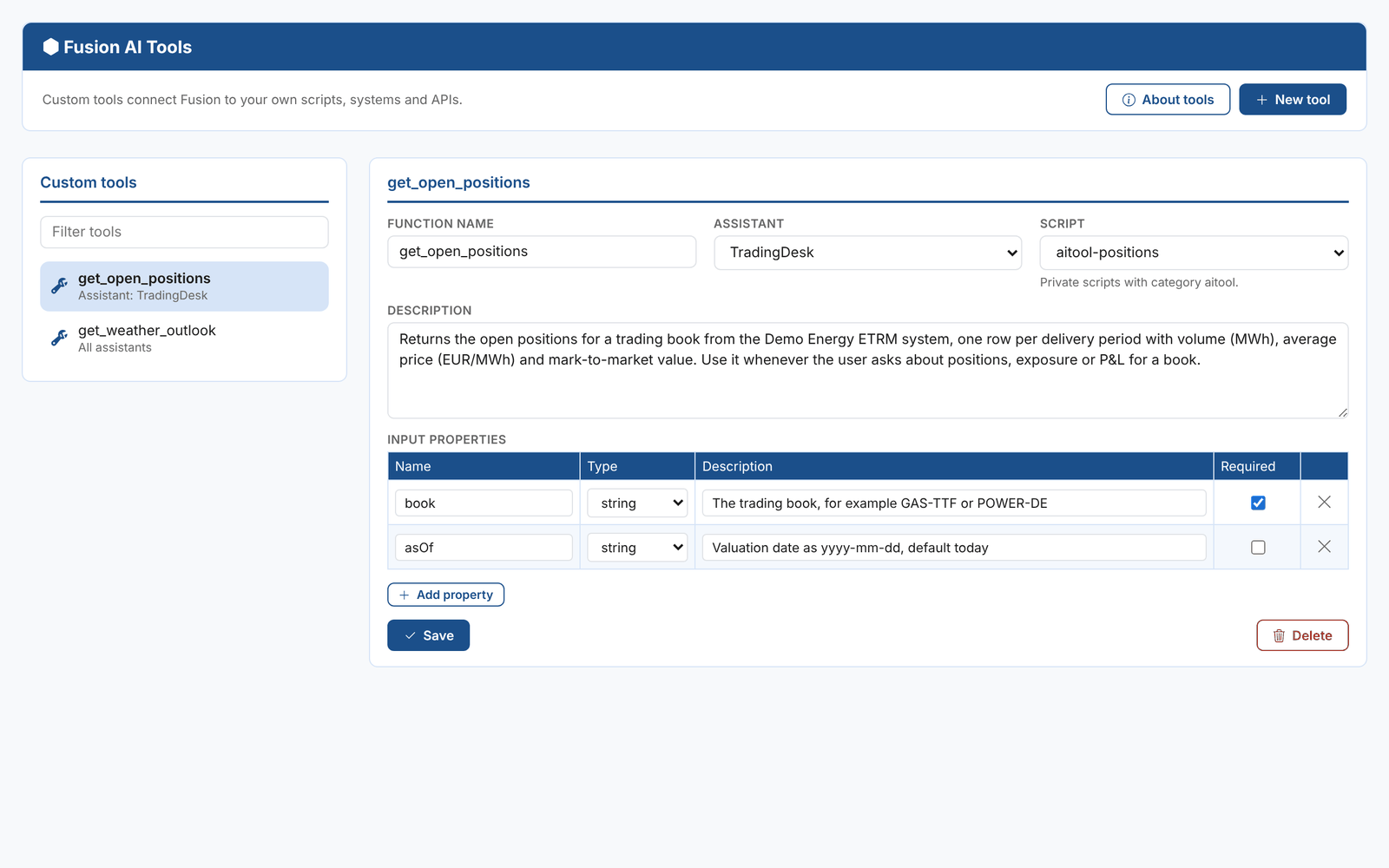Image resolution: width=1389 pixels, height=868 pixels.
Task: Click the Required column header
Action: (x=1257, y=466)
